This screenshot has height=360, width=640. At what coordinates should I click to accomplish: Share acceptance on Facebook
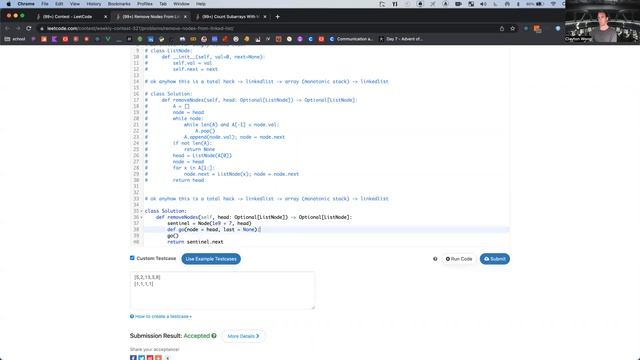tap(133, 358)
